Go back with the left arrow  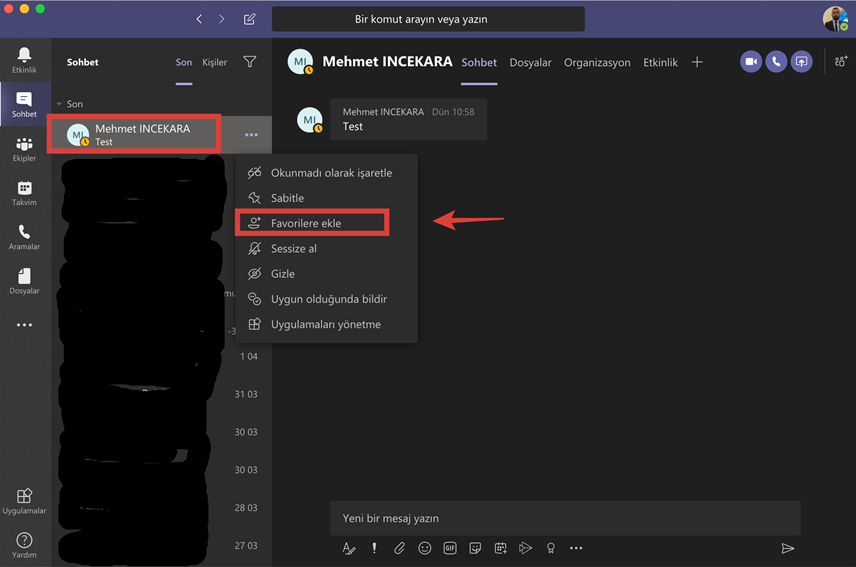(199, 19)
